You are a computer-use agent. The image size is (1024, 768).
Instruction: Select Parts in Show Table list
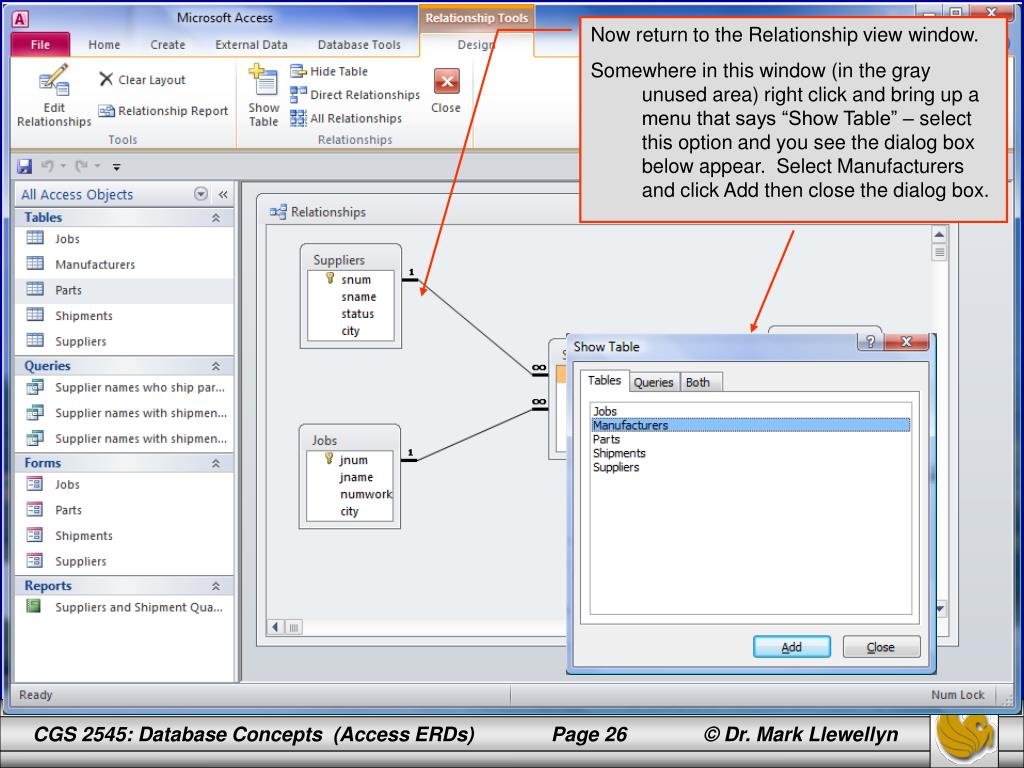tap(750, 440)
